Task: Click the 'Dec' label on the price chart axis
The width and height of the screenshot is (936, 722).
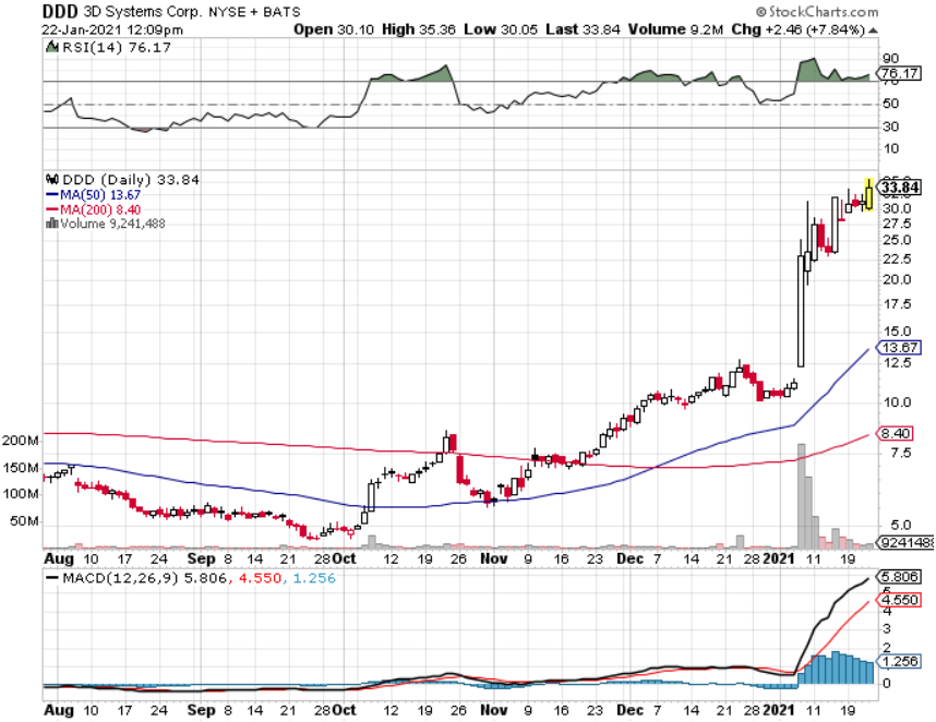Action: point(630,559)
